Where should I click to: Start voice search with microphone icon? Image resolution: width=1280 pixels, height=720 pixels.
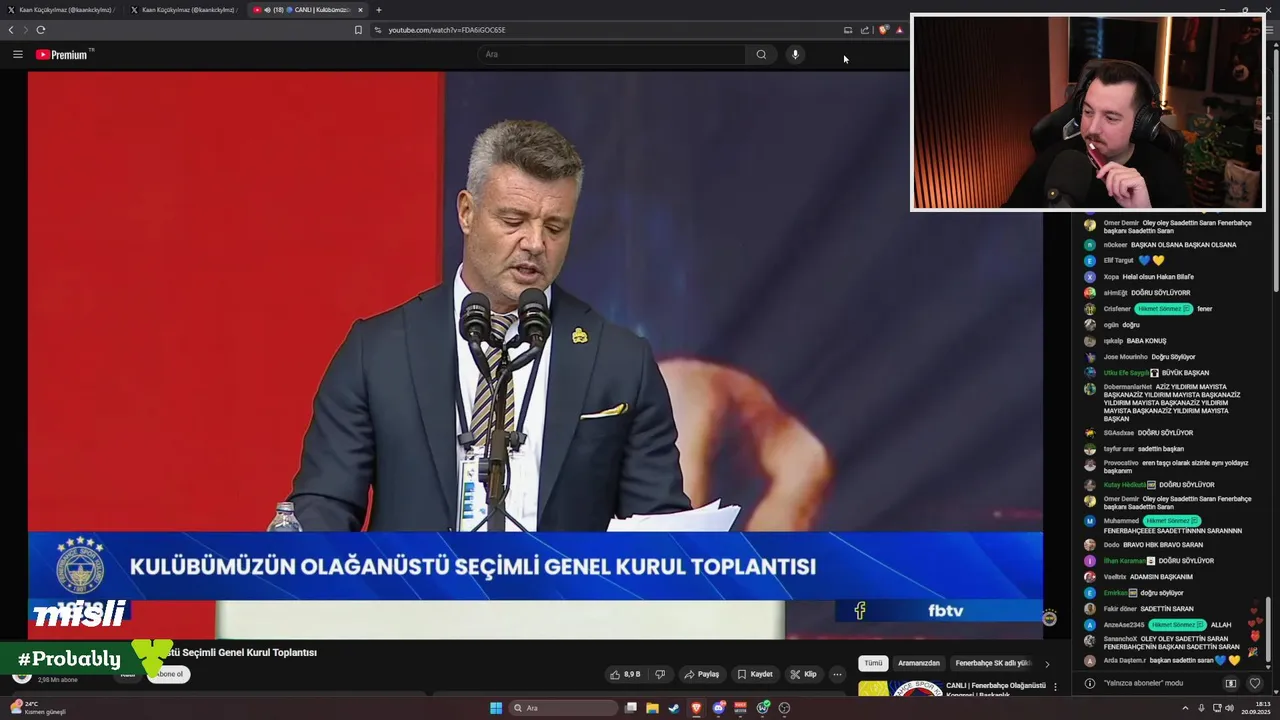(795, 54)
